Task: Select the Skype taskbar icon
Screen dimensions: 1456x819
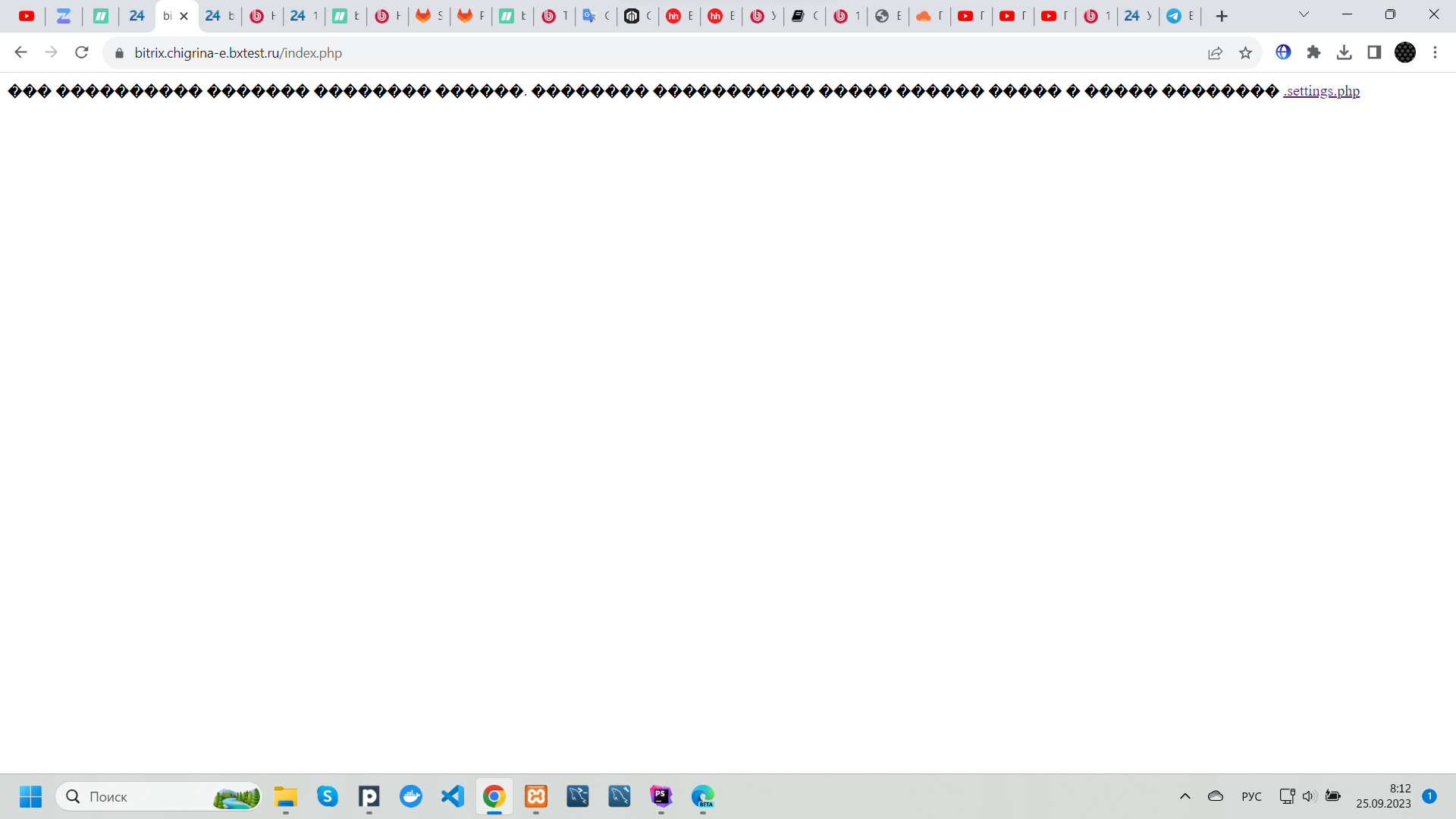Action: [x=327, y=796]
